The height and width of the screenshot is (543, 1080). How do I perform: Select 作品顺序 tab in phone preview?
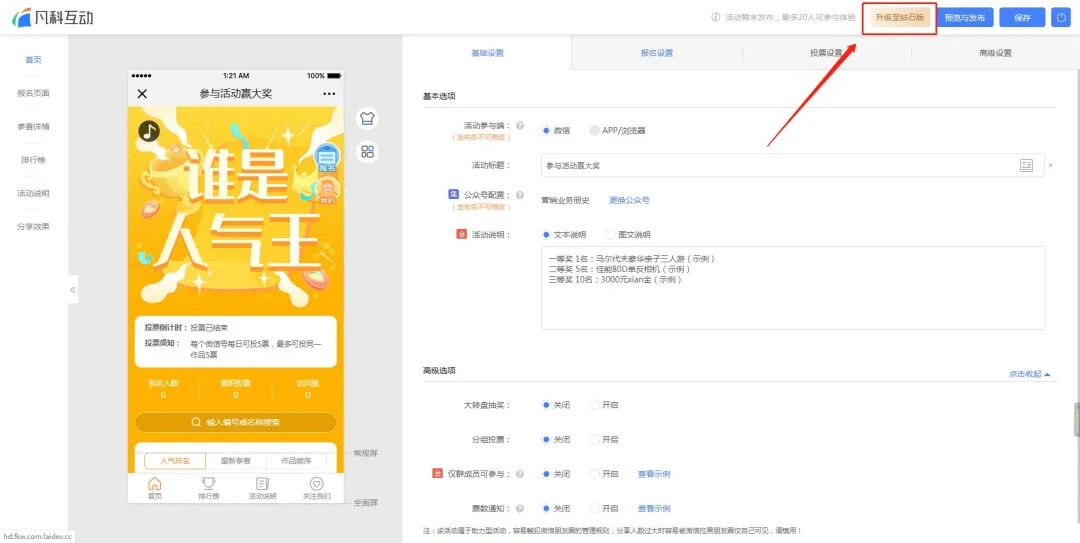tap(296, 461)
